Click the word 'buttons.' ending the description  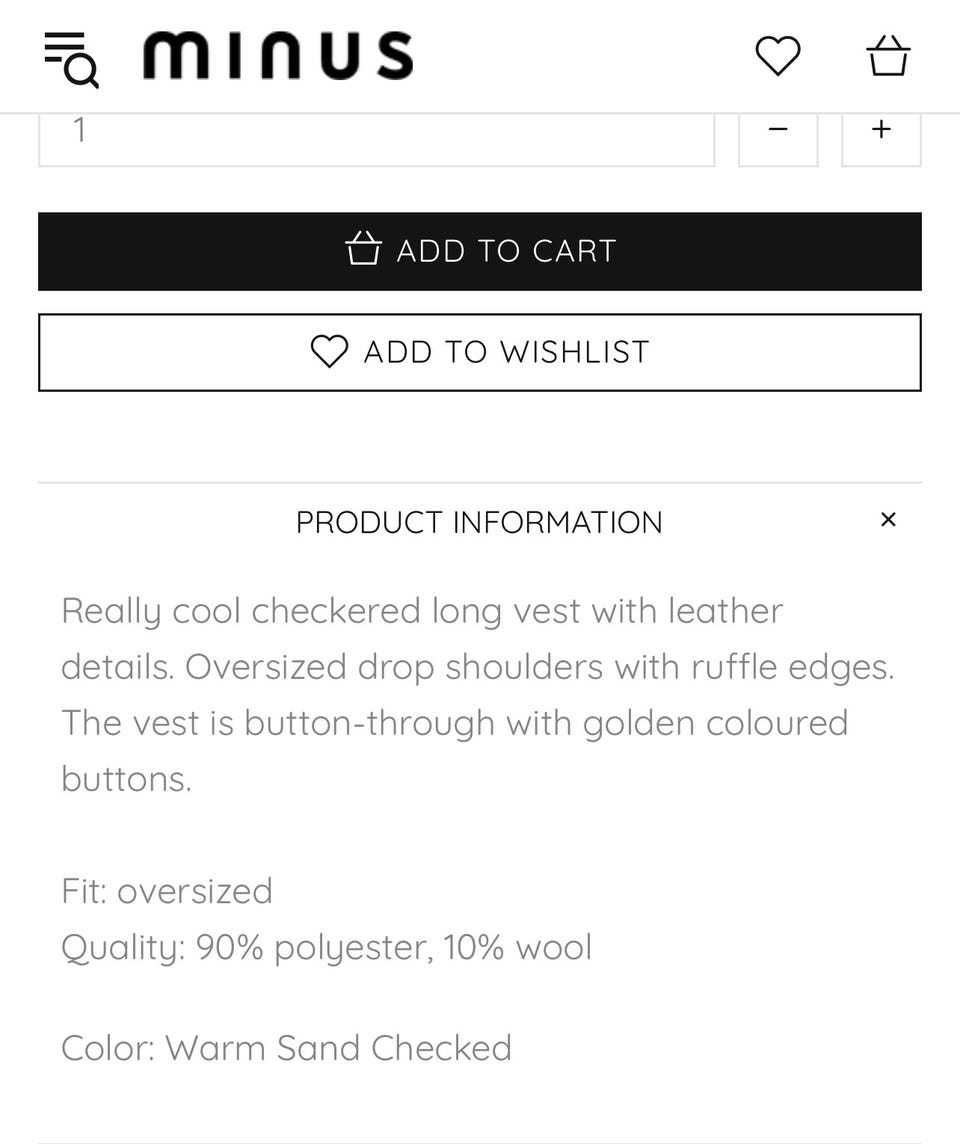pos(126,779)
